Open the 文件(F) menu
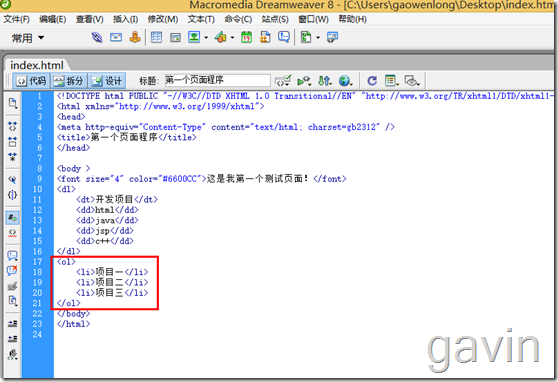 point(16,19)
